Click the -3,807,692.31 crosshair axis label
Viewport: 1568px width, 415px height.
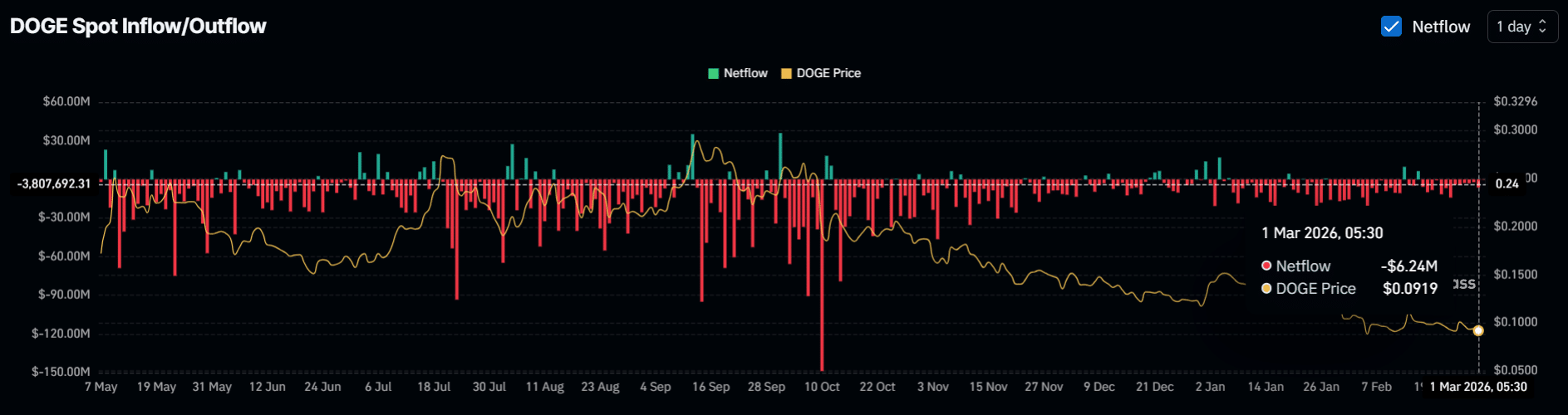[54, 183]
